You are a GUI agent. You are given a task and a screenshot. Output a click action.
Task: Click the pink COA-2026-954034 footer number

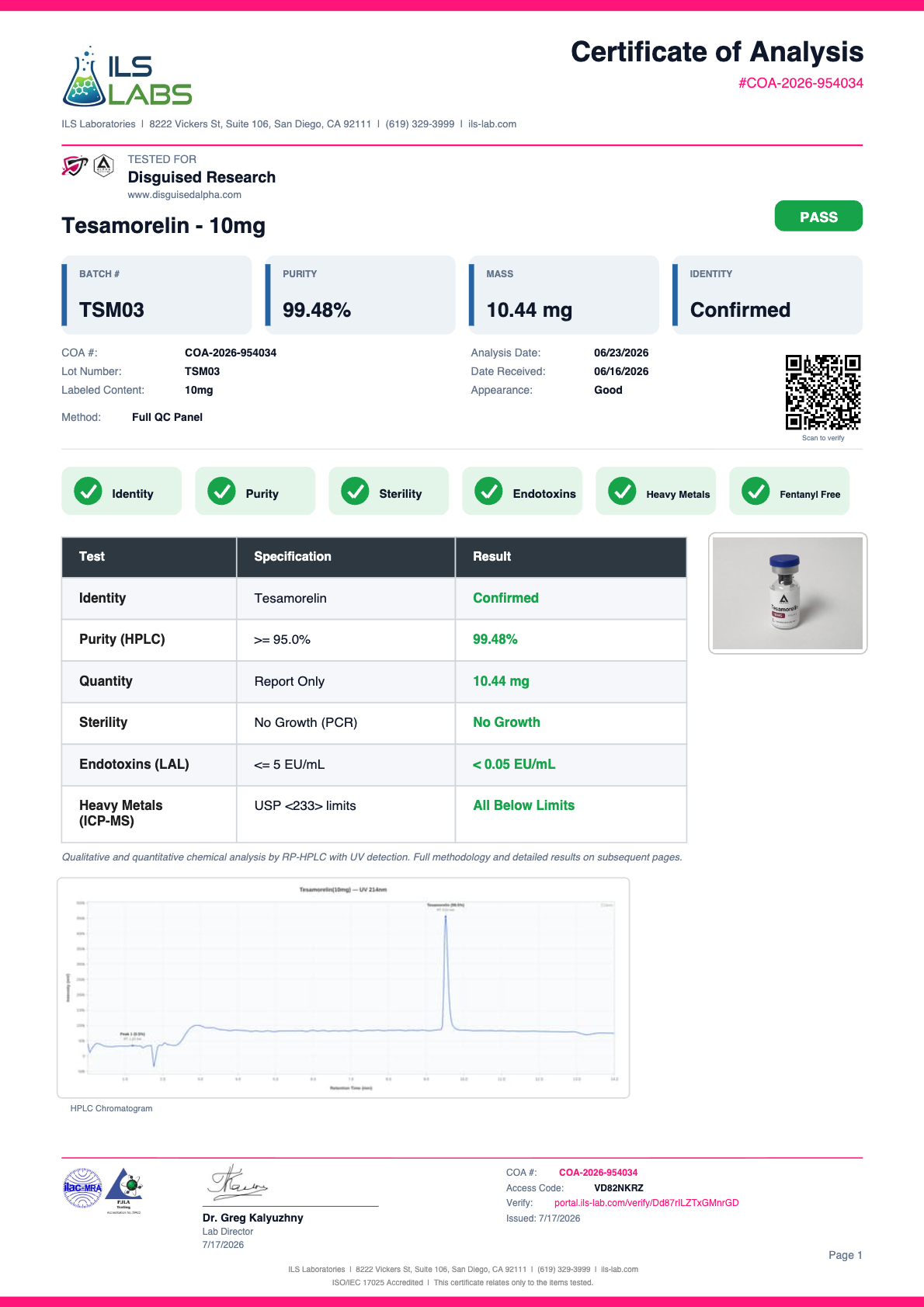tap(598, 1173)
